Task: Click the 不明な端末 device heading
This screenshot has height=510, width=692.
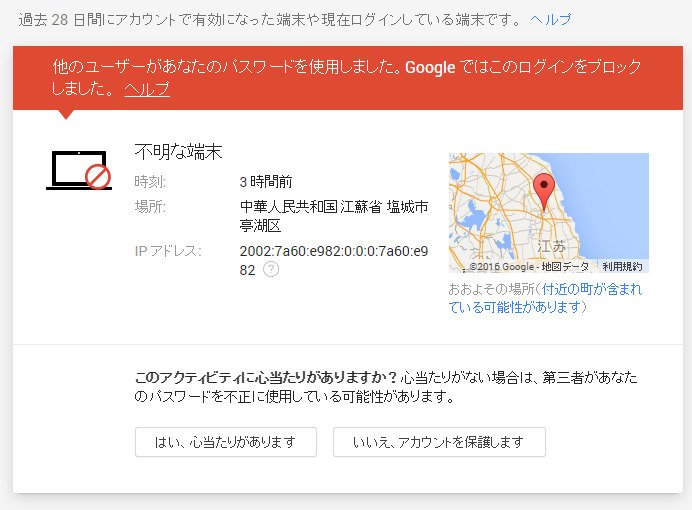Action: pyautogui.click(x=178, y=152)
